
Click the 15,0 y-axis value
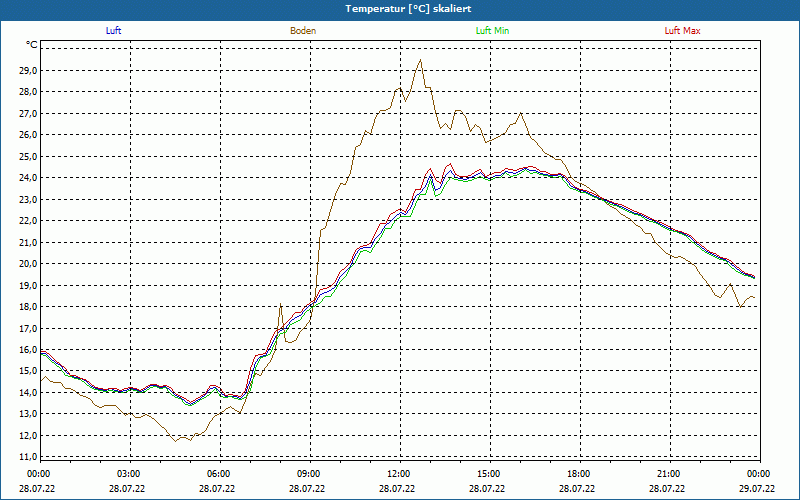(28, 371)
